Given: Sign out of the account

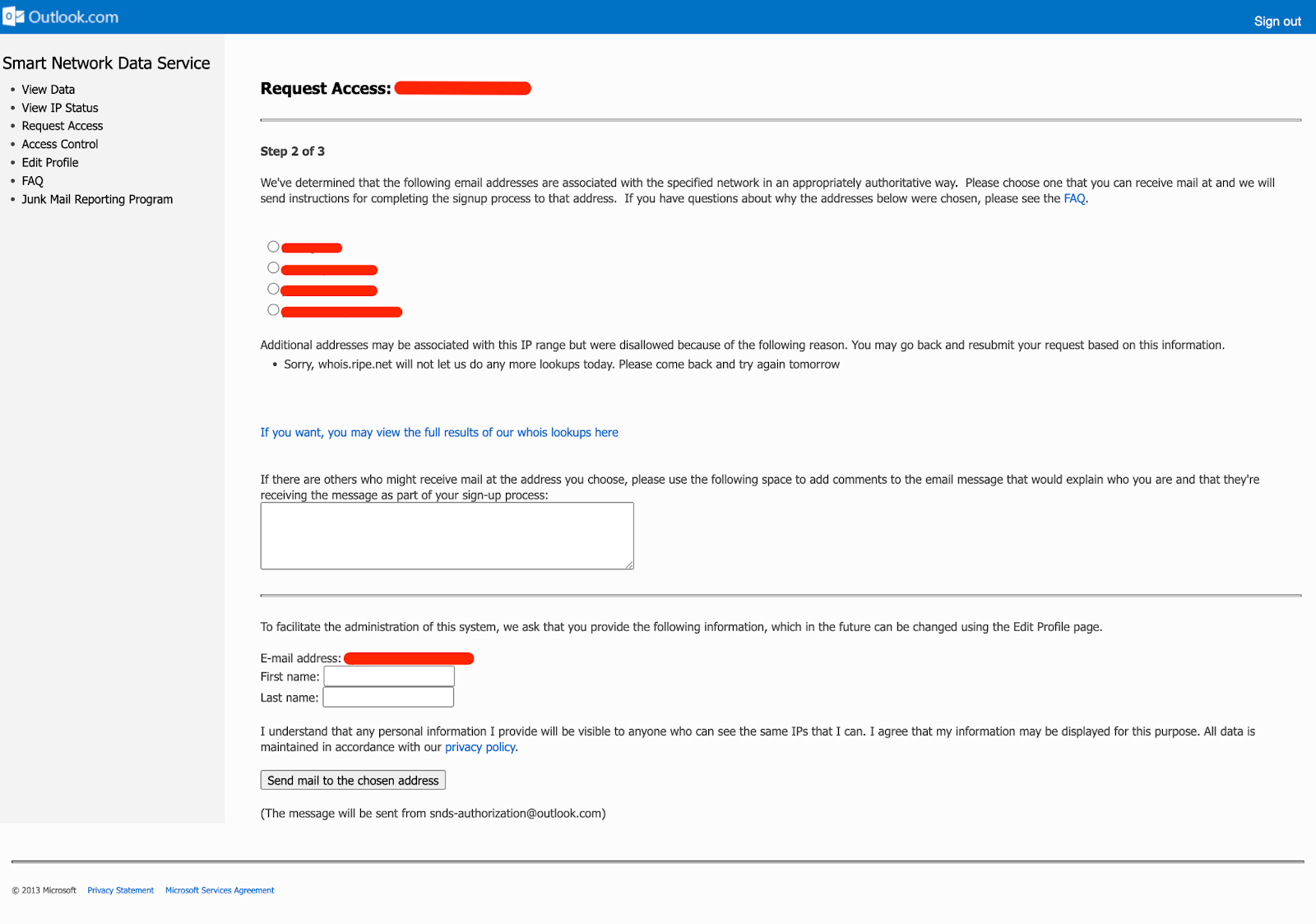Looking at the screenshot, I should 1277,21.
